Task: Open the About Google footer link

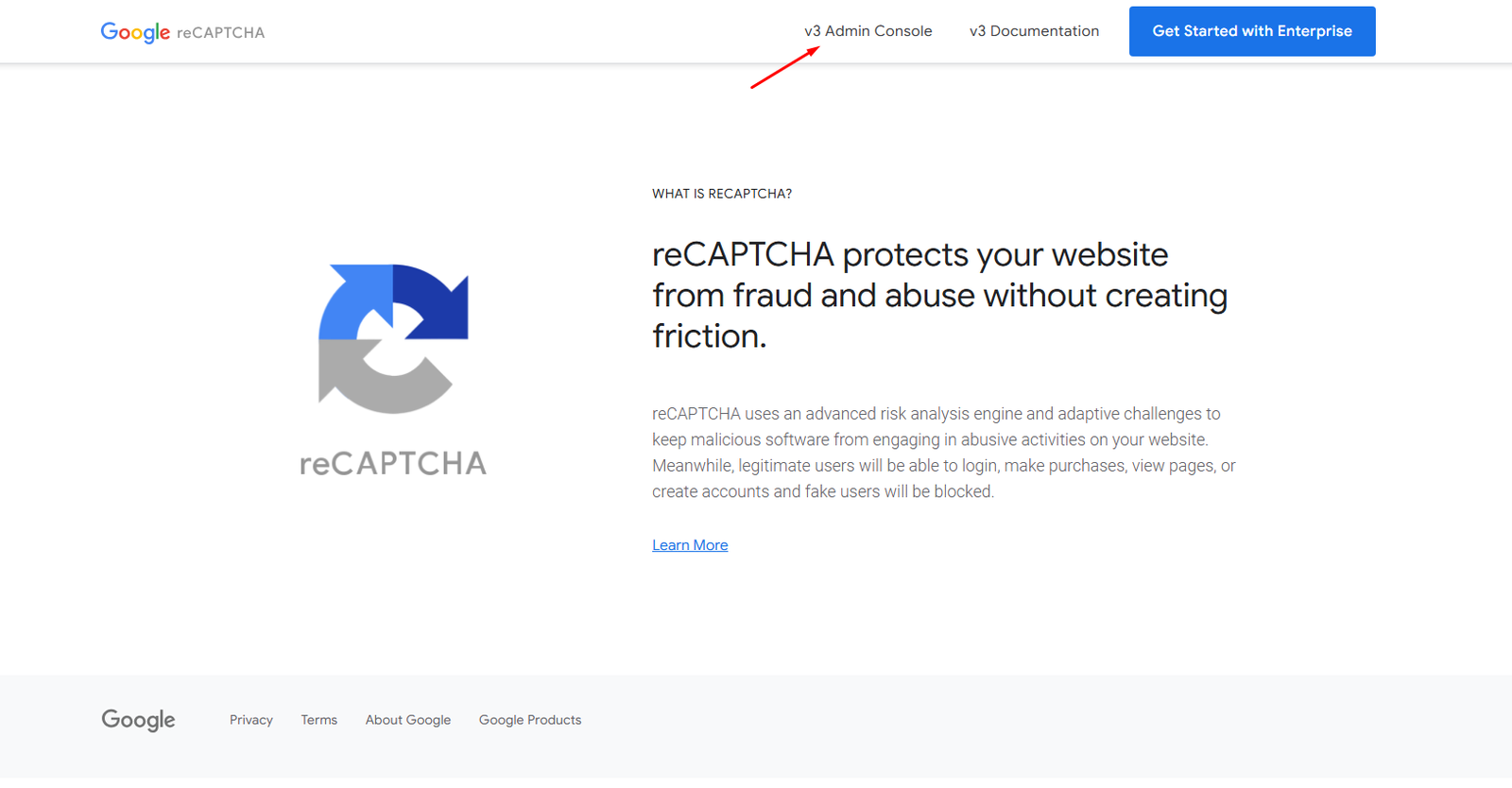Action: coord(408,720)
